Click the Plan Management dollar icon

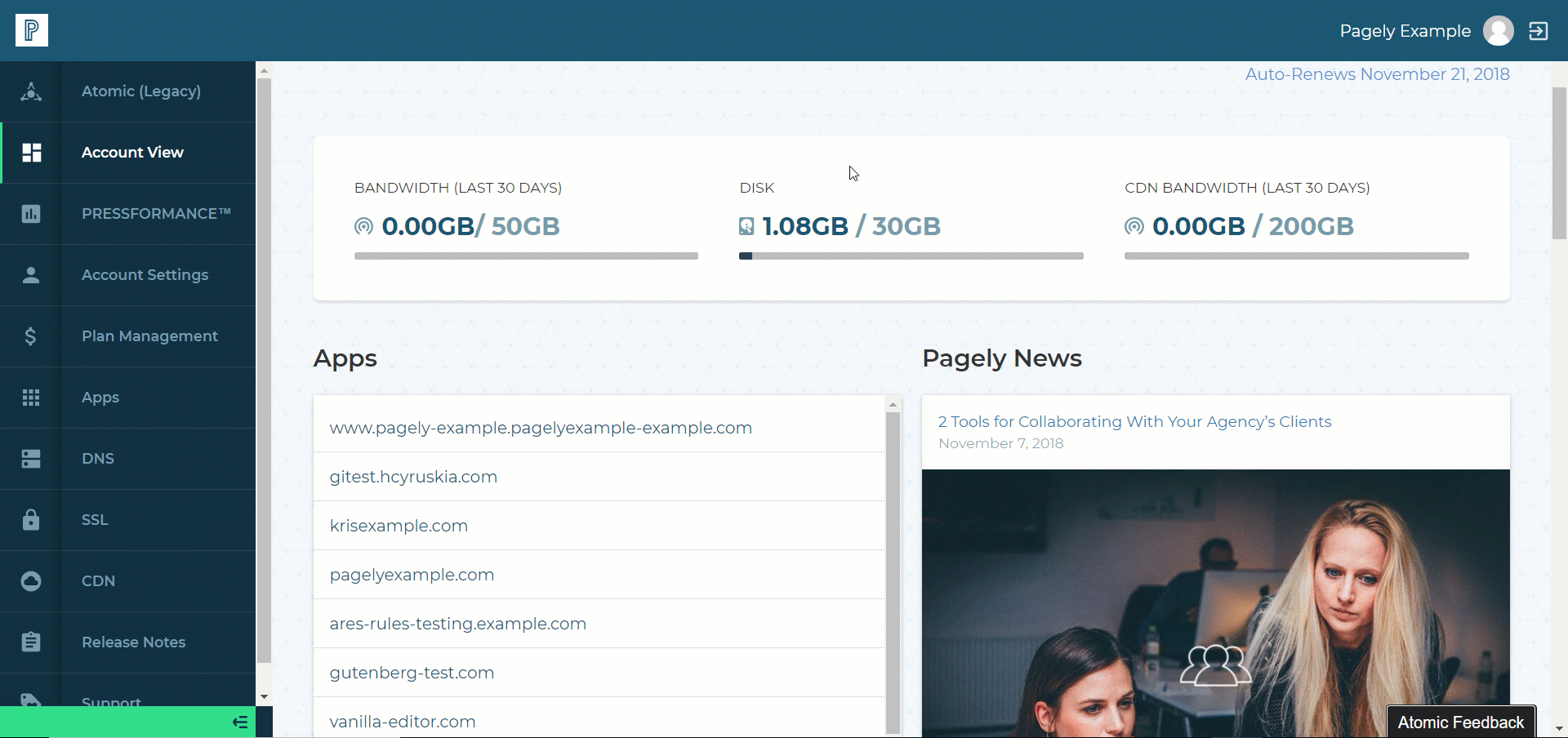pos(31,336)
